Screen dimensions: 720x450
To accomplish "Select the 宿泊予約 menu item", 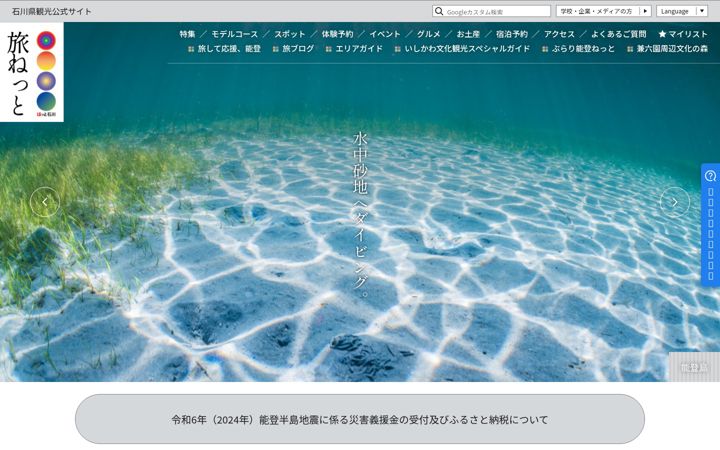I will (512, 34).
